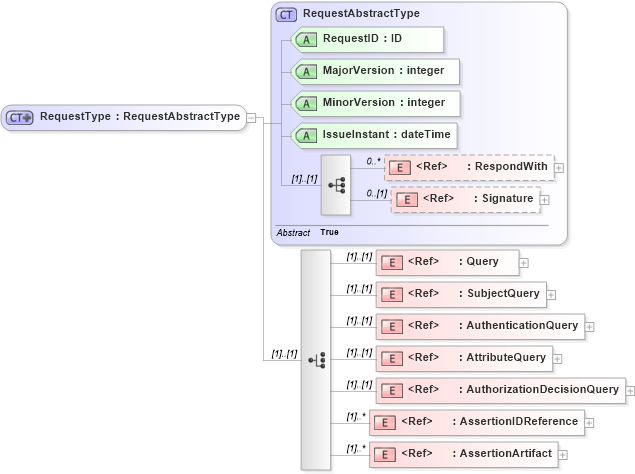Select the attribute icon beside MajorVersion

click(x=306, y=72)
